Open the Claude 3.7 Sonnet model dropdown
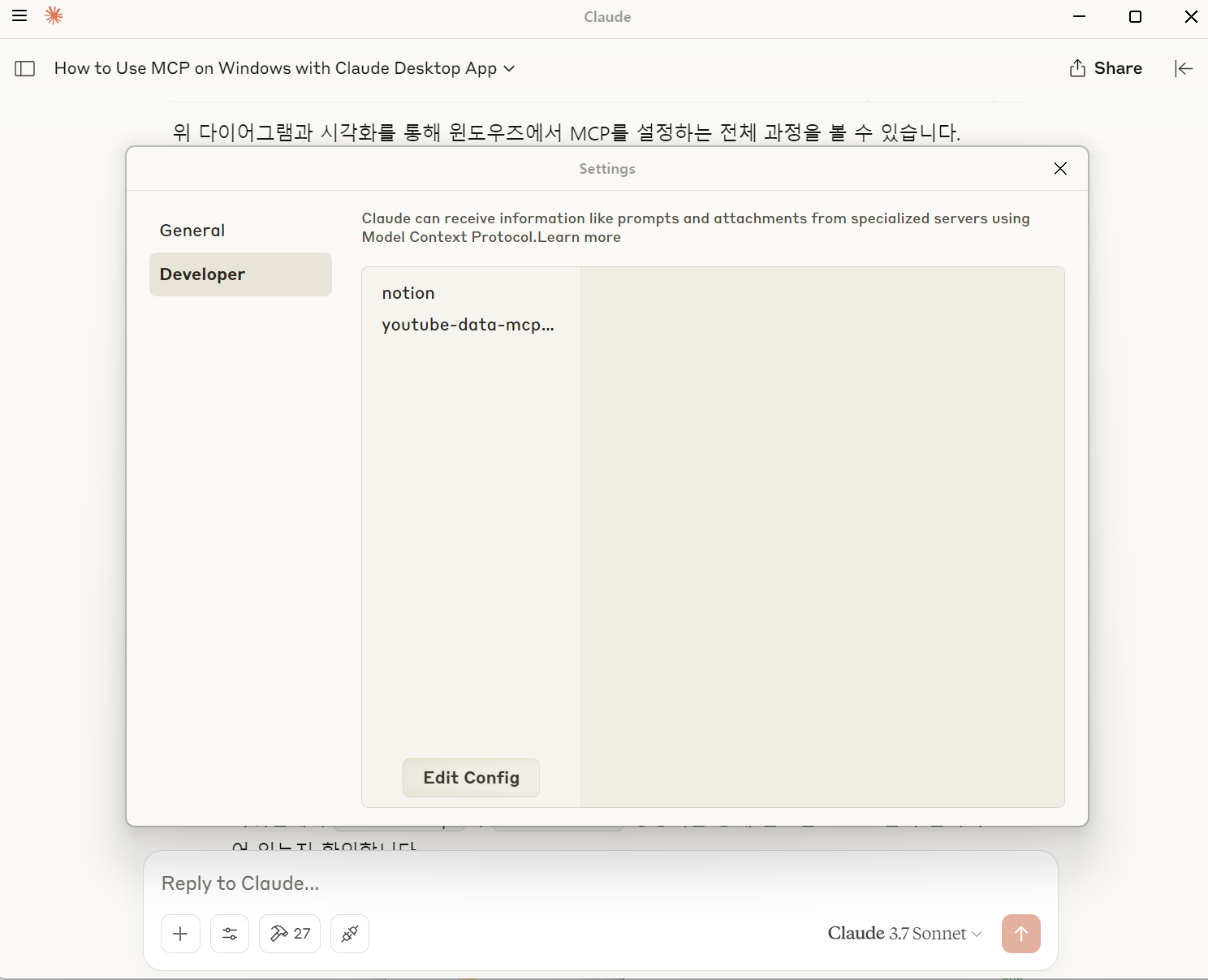Screen dimensions: 1208x980 tap(904, 934)
